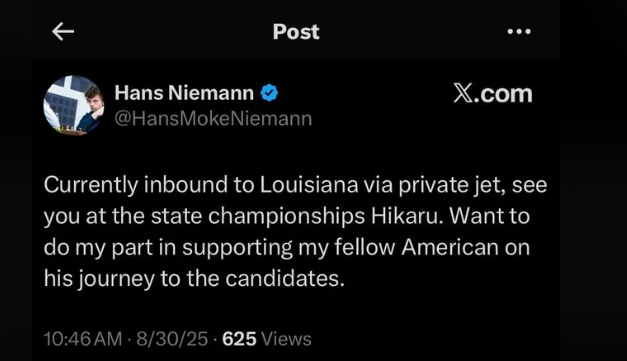
Task: Open the three-dot more options menu
Action: [519, 32]
